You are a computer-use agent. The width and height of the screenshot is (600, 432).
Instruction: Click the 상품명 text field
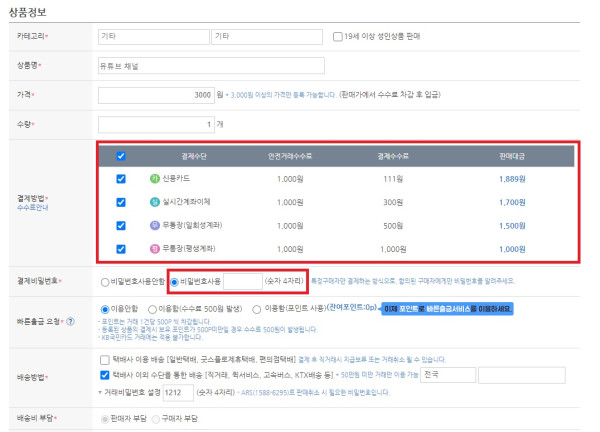(211, 66)
